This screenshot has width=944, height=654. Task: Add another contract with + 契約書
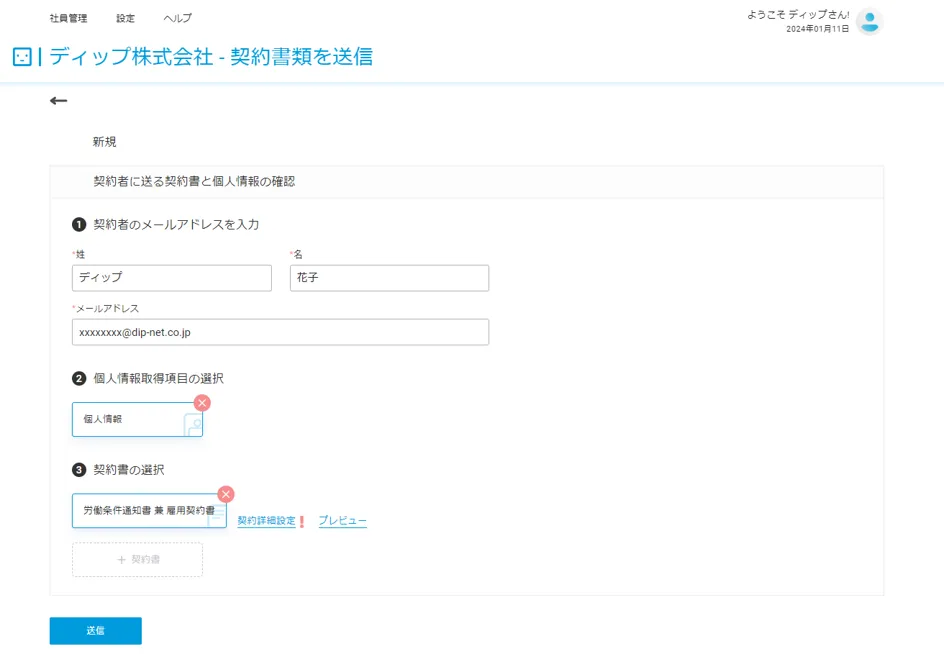coord(137,559)
